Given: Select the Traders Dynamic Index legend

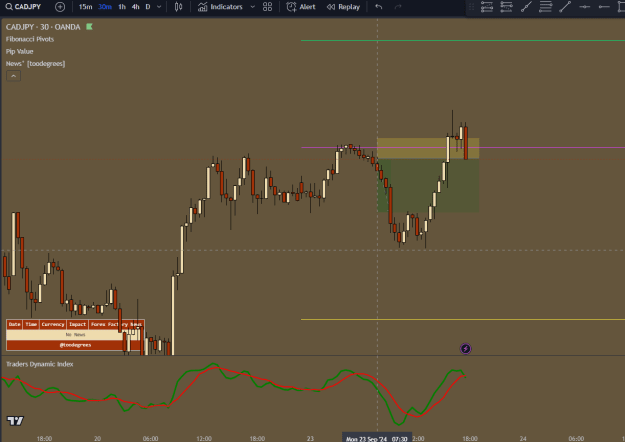Looking at the screenshot, I should pos(39,364).
